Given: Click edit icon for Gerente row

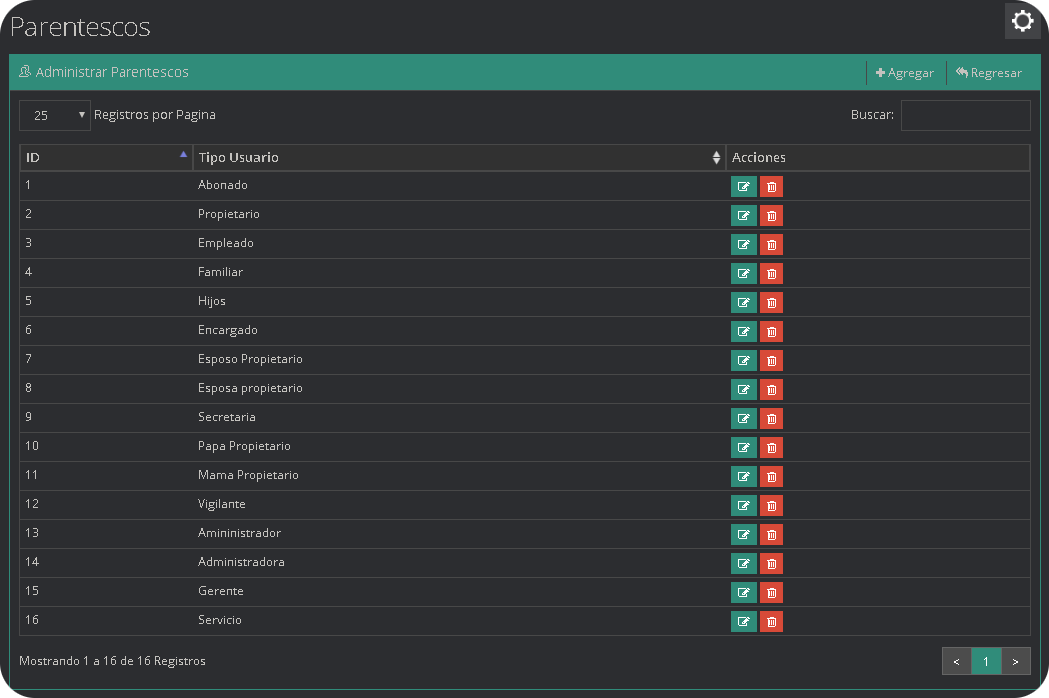Looking at the screenshot, I should tap(743, 593).
